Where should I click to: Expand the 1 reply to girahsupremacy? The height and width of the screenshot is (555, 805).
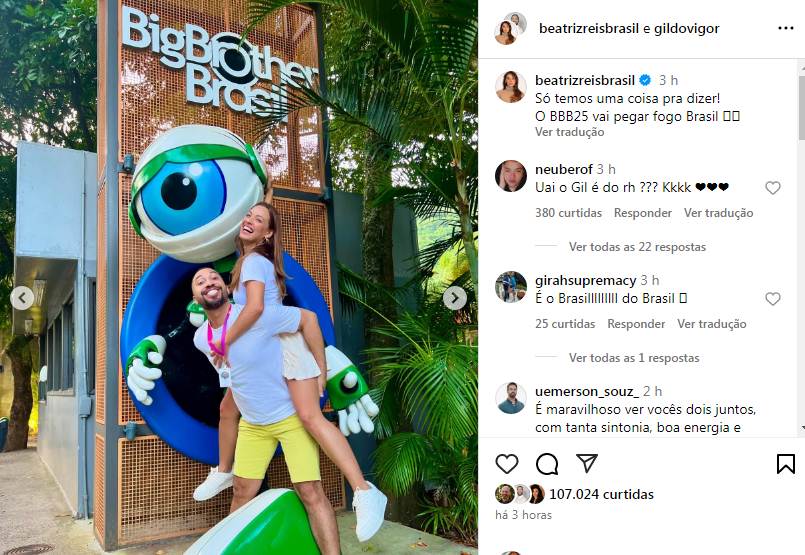pos(634,358)
